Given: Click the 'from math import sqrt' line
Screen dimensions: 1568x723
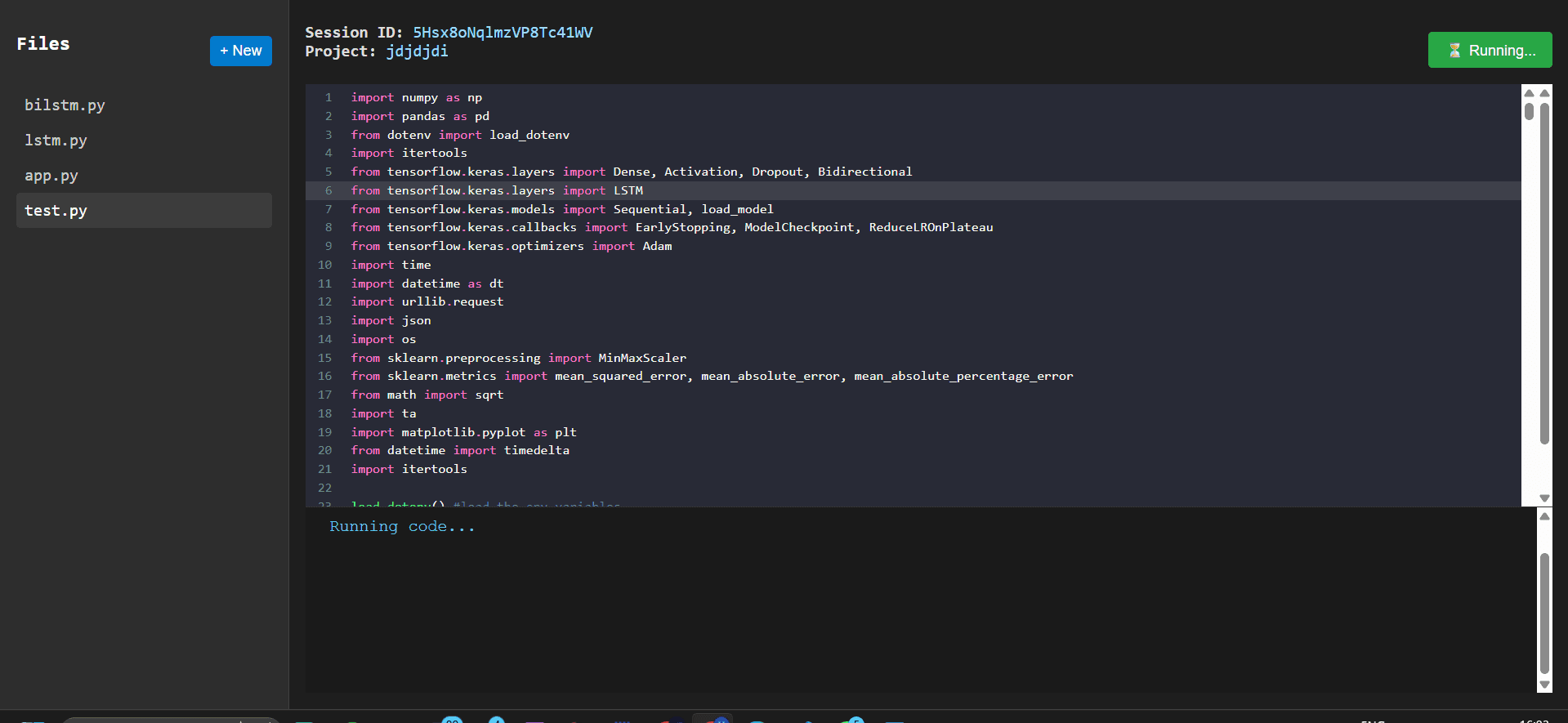Looking at the screenshot, I should (427, 395).
